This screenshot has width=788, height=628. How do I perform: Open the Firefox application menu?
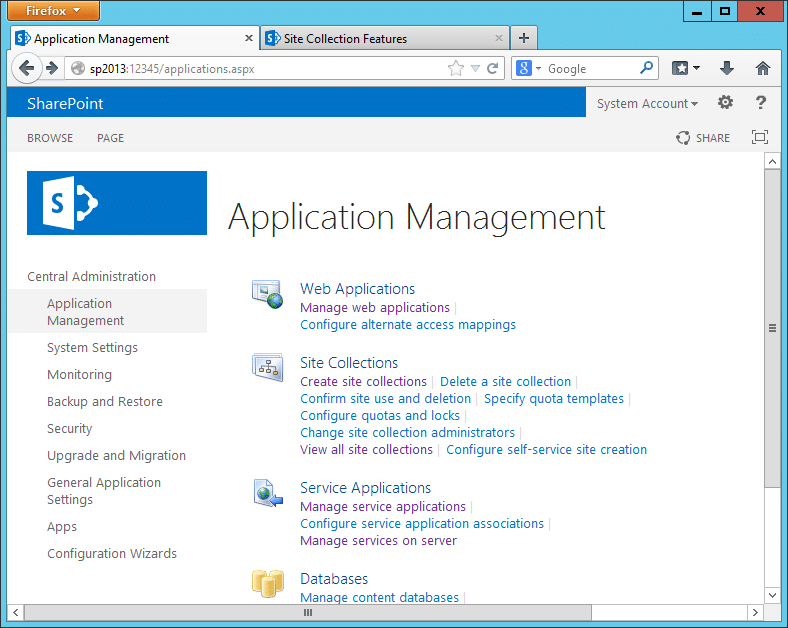coord(53,11)
